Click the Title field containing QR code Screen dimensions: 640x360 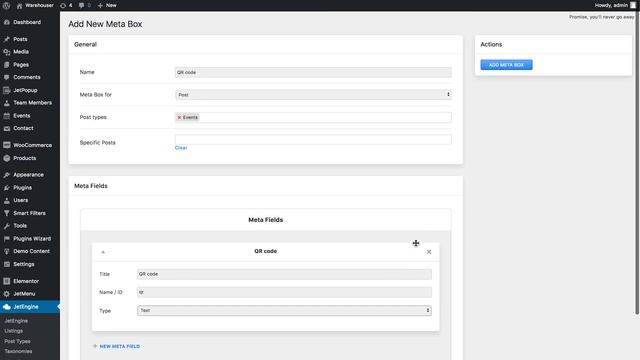(x=284, y=274)
